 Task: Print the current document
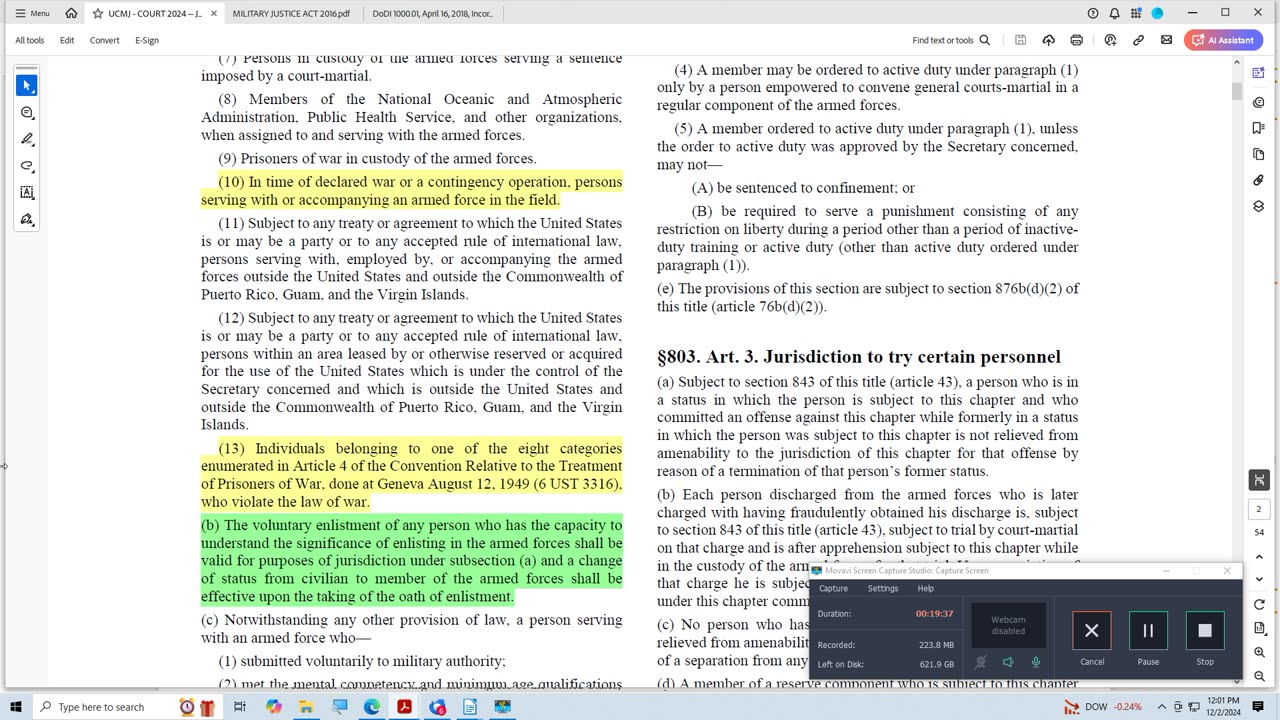(x=1076, y=40)
